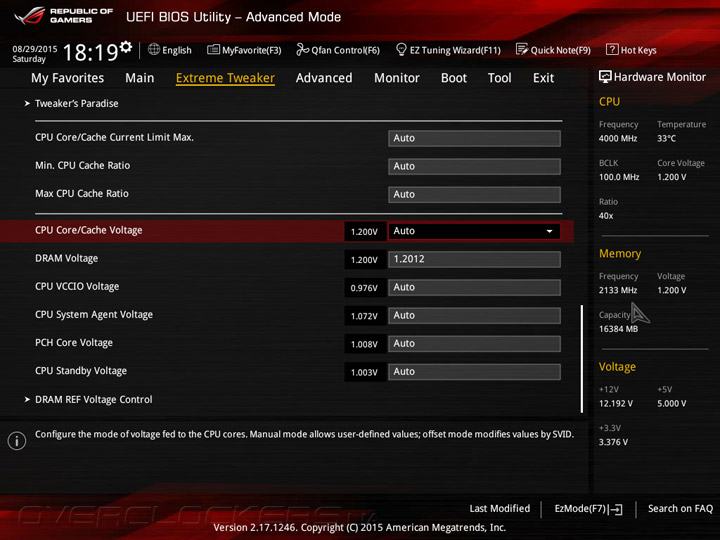Click Min. CPU Cache Ratio field
This screenshot has width=720, height=540.
point(474,166)
